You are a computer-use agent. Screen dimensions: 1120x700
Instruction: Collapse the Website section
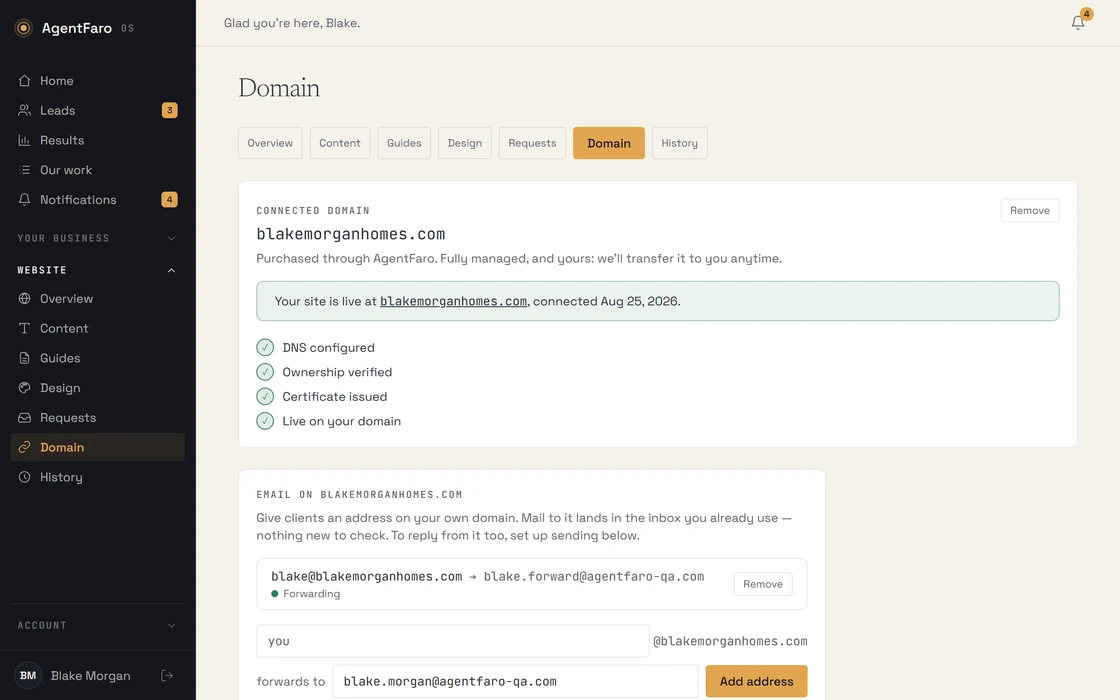coord(98,270)
